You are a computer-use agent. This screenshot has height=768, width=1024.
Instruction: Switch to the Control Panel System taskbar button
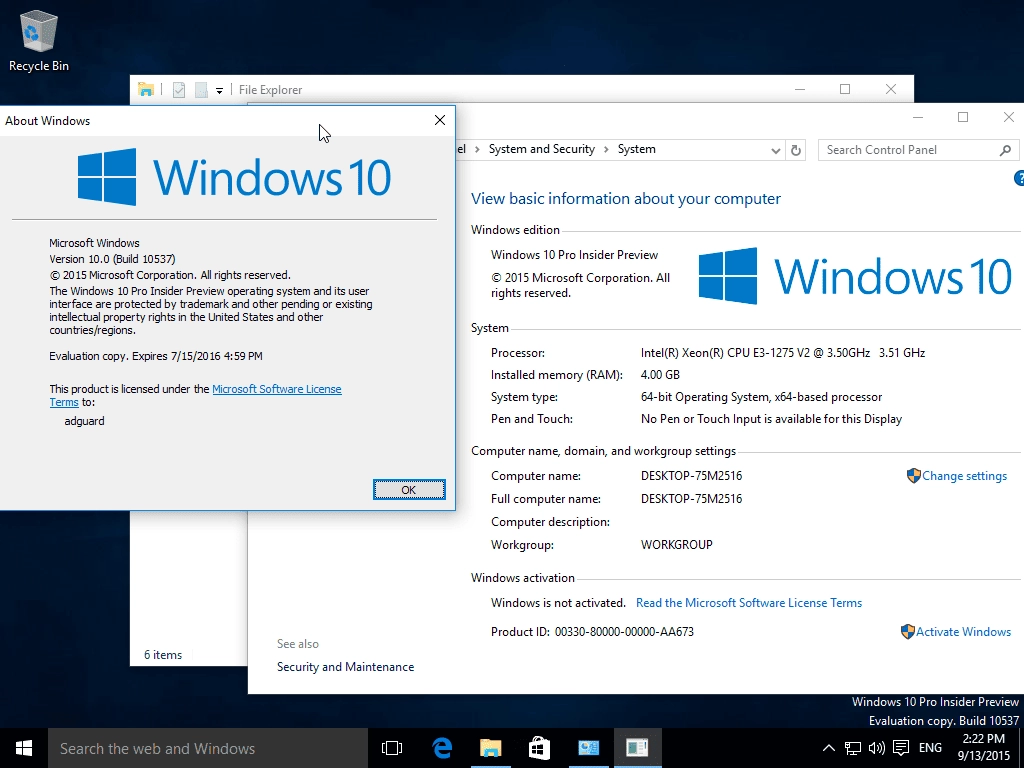point(588,748)
